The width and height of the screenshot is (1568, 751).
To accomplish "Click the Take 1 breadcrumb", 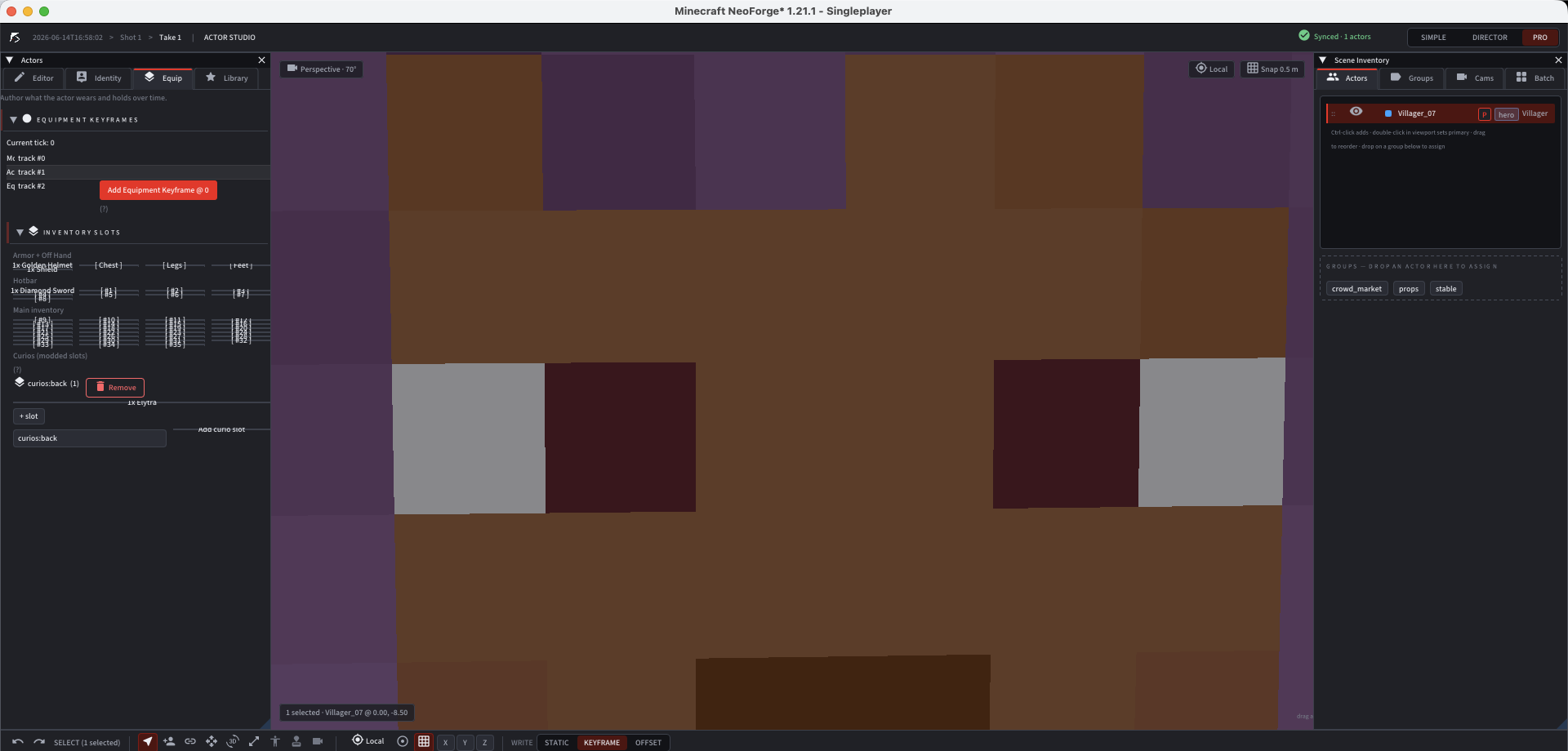I will point(170,38).
